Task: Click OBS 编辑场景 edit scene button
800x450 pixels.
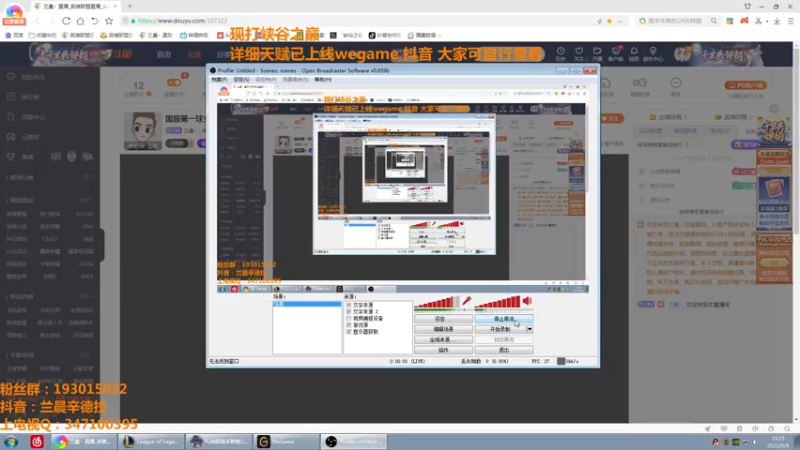Action: pyautogui.click(x=443, y=329)
